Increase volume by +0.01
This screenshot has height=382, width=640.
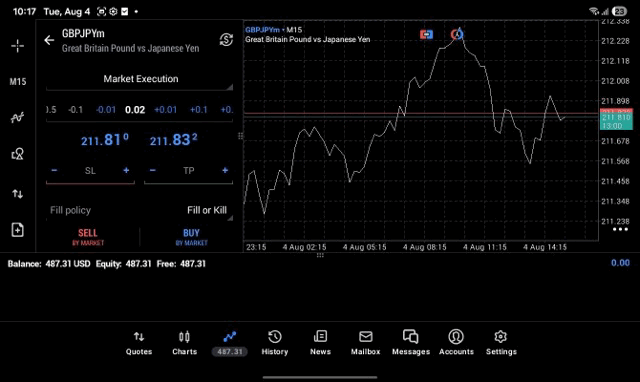[x=165, y=110]
